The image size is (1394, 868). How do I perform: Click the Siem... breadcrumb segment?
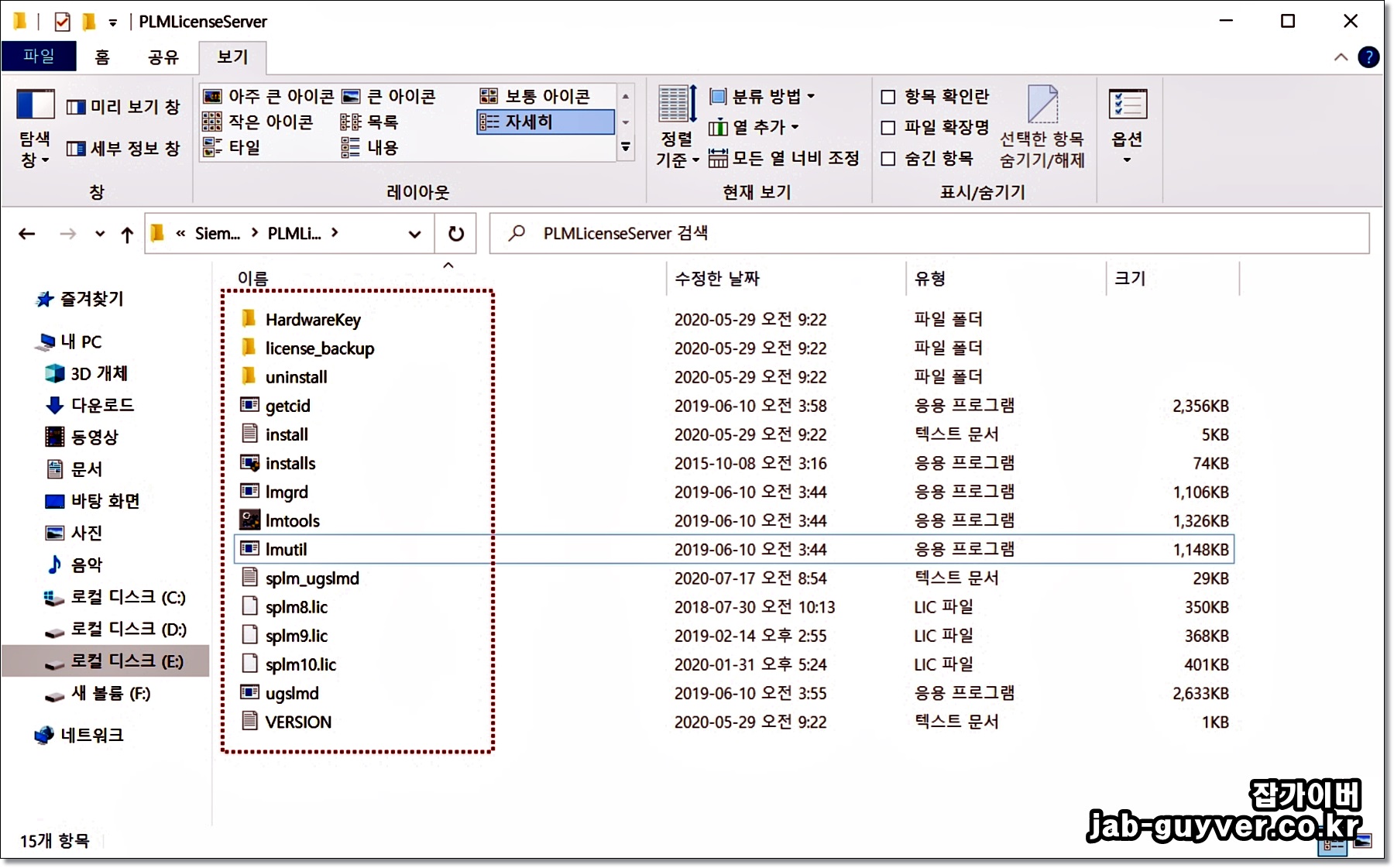(218, 233)
